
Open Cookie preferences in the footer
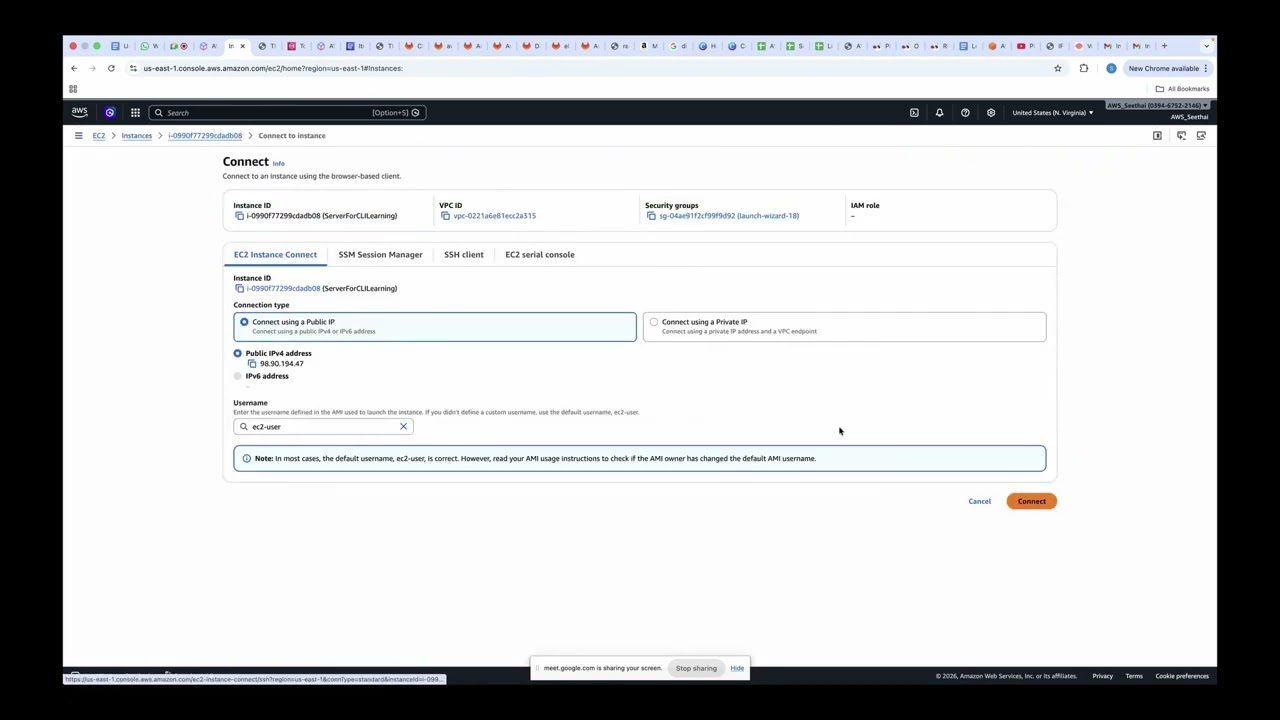(1182, 676)
